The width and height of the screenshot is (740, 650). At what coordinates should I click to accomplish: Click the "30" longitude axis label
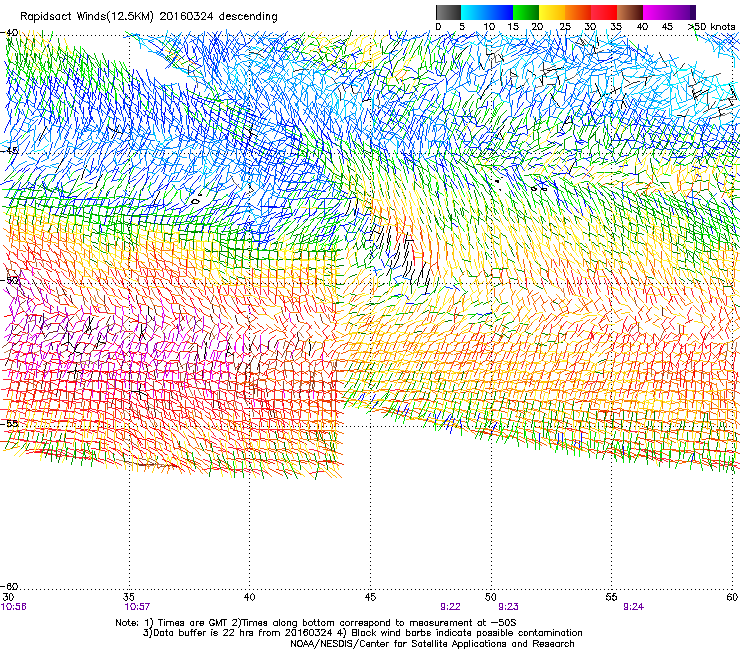(8, 597)
